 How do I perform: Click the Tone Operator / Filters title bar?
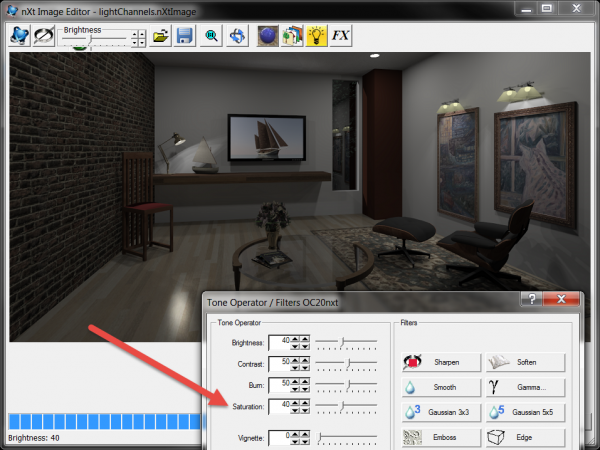(x=362, y=302)
